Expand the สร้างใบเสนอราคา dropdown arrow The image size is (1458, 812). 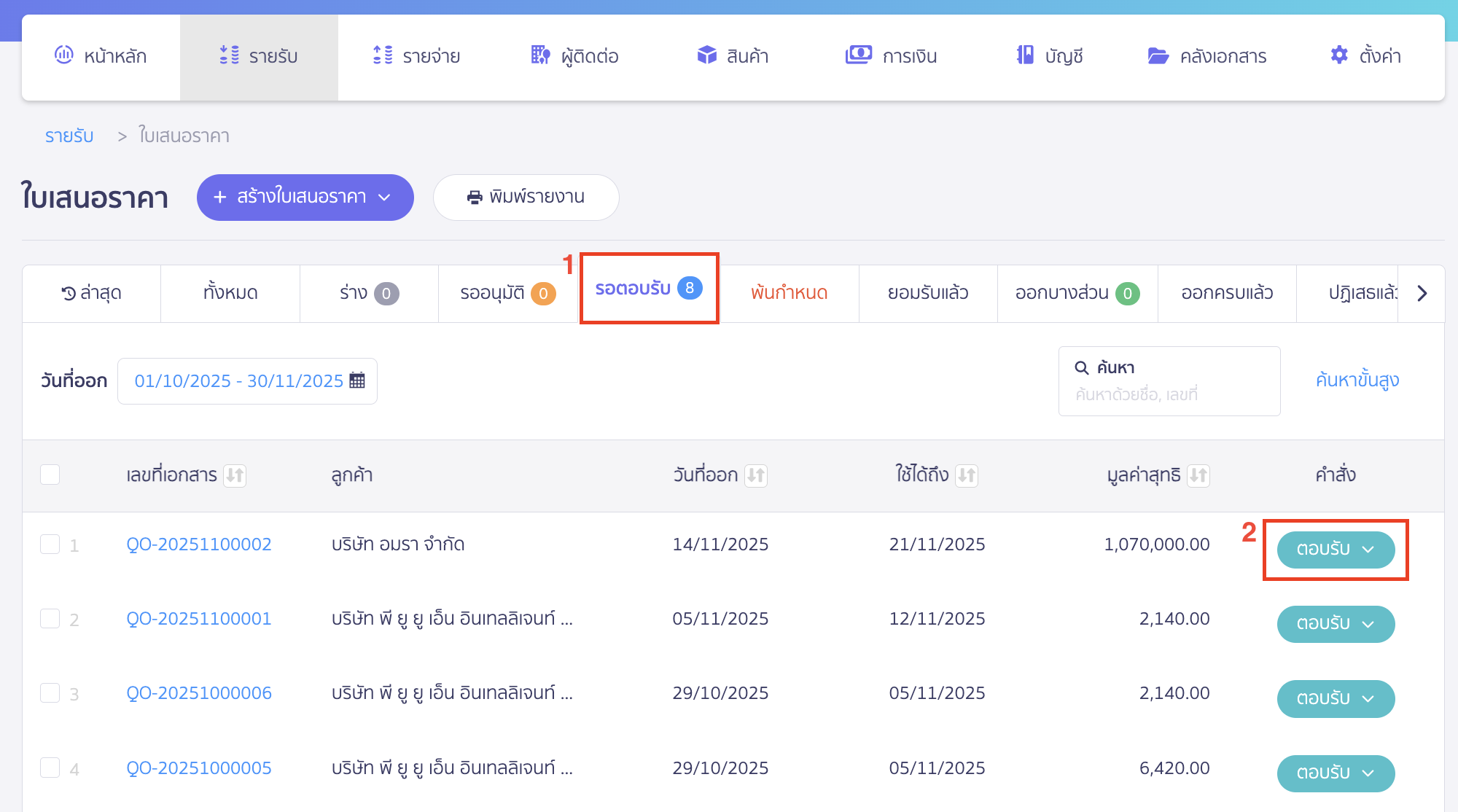pyautogui.click(x=386, y=198)
